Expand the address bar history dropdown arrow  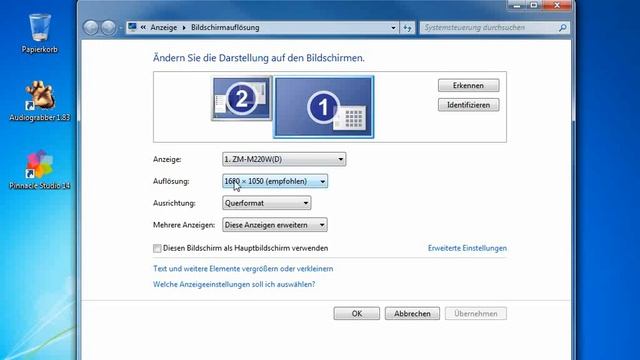tap(393, 28)
